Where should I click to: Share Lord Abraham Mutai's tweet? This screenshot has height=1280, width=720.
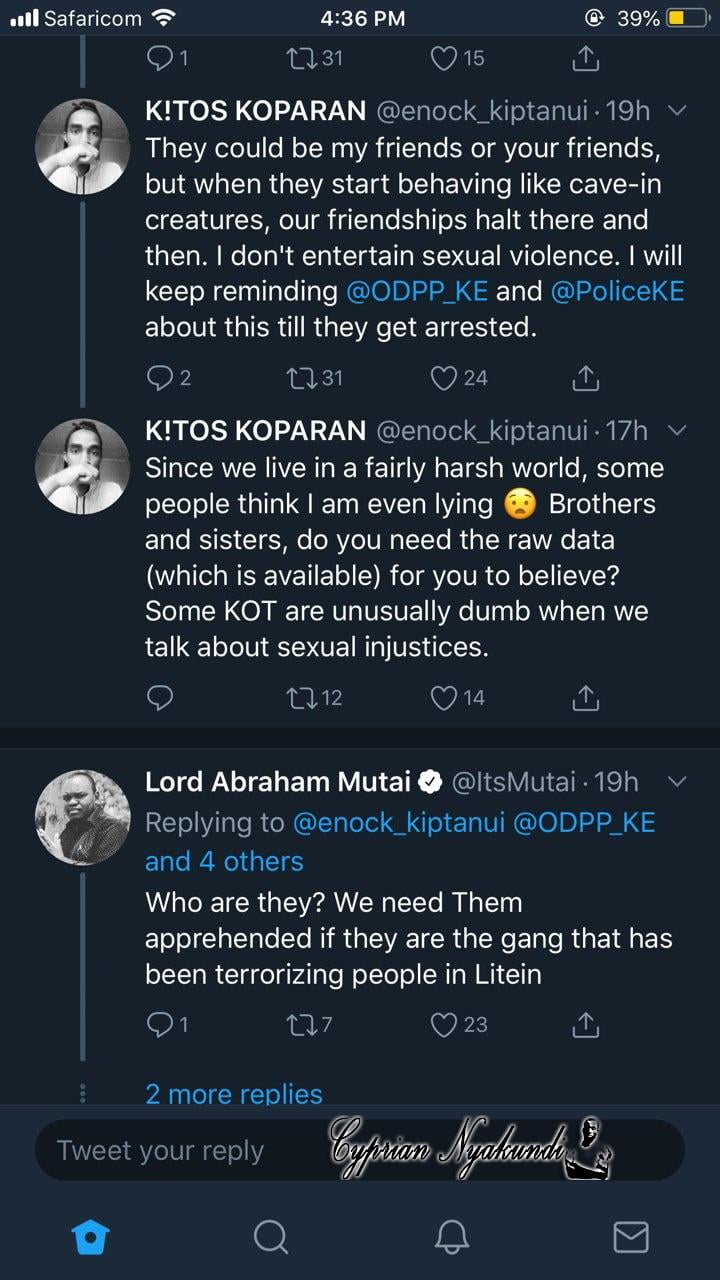pos(586,1025)
